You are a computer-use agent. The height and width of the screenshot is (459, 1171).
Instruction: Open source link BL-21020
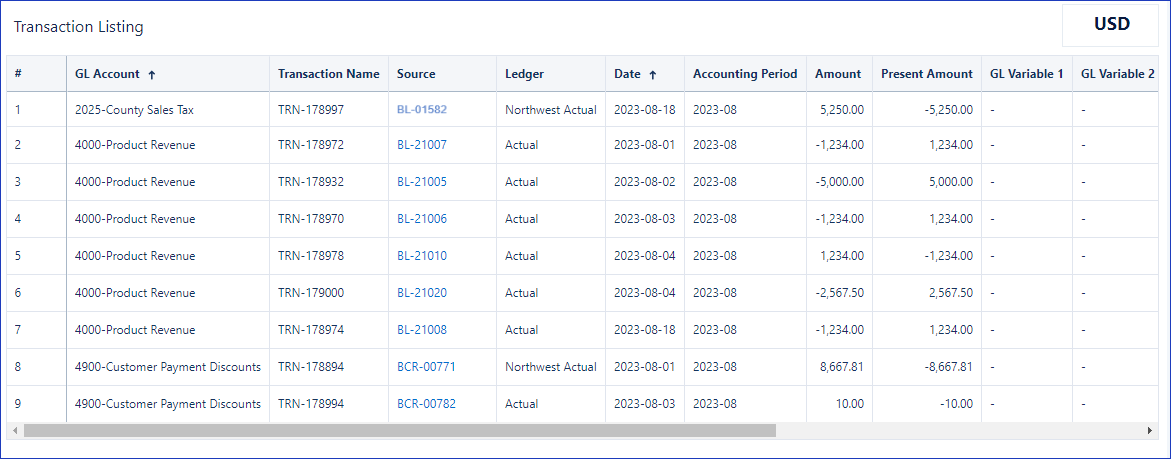[422, 293]
